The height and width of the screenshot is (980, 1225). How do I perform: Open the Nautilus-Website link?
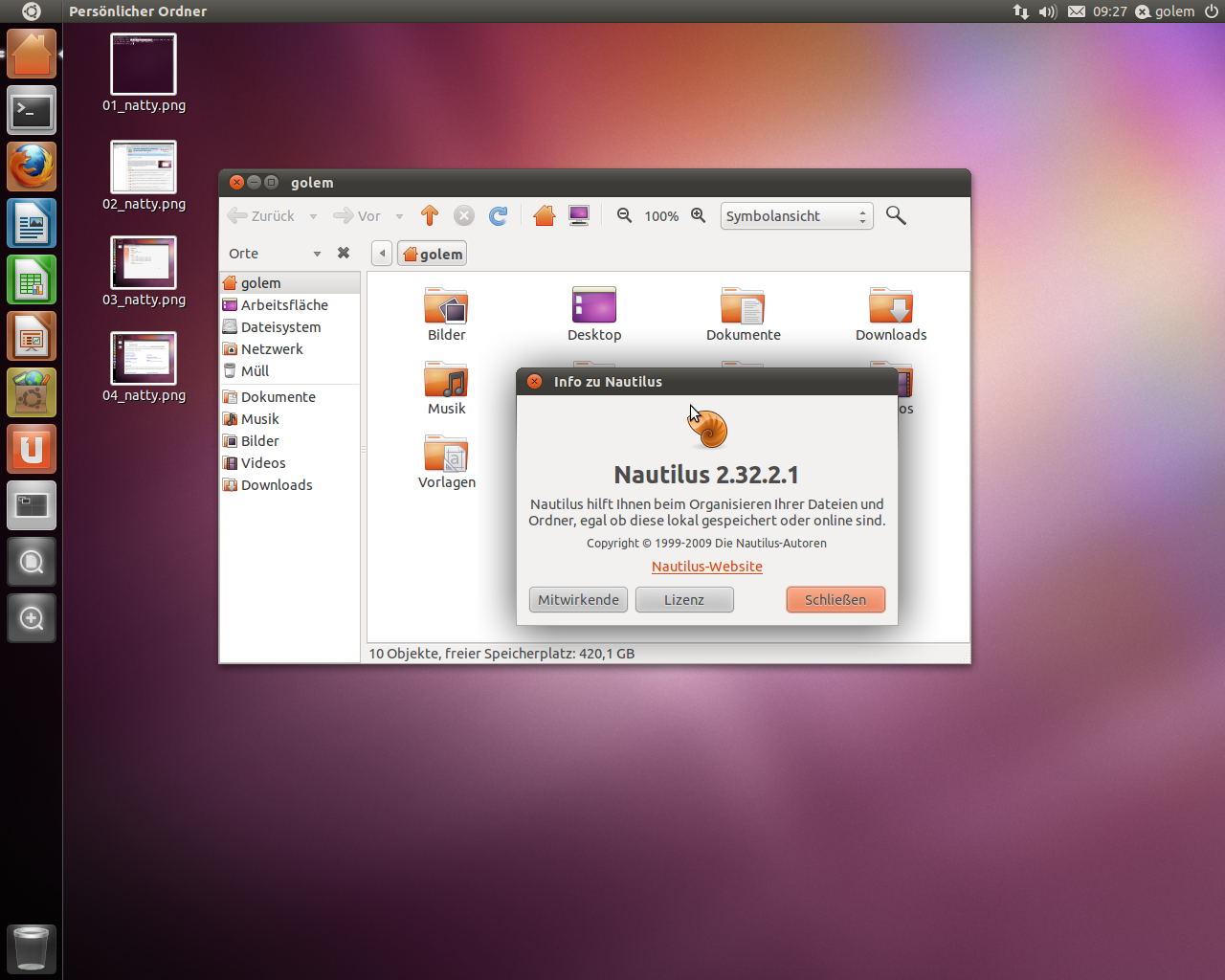click(x=706, y=566)
